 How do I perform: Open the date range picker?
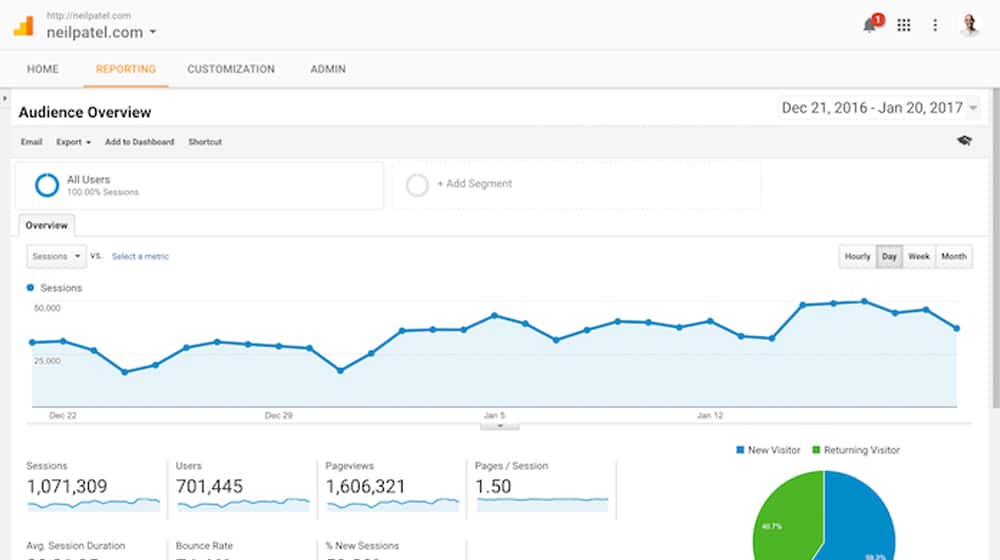click(879, 108)
